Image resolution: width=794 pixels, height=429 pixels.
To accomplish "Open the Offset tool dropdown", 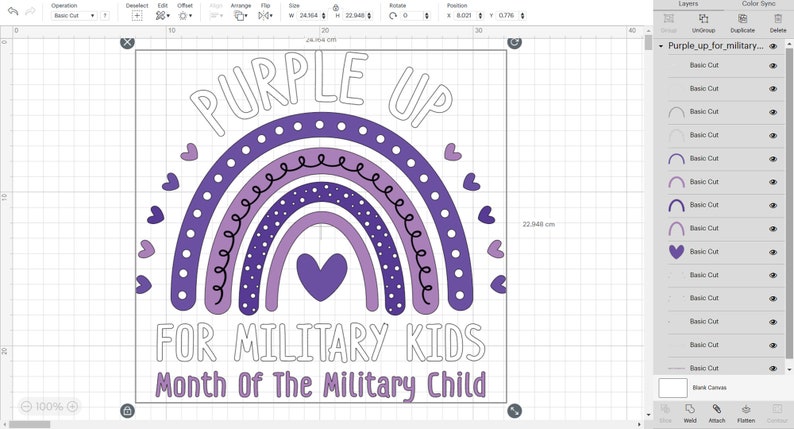I will click(185, 16).
